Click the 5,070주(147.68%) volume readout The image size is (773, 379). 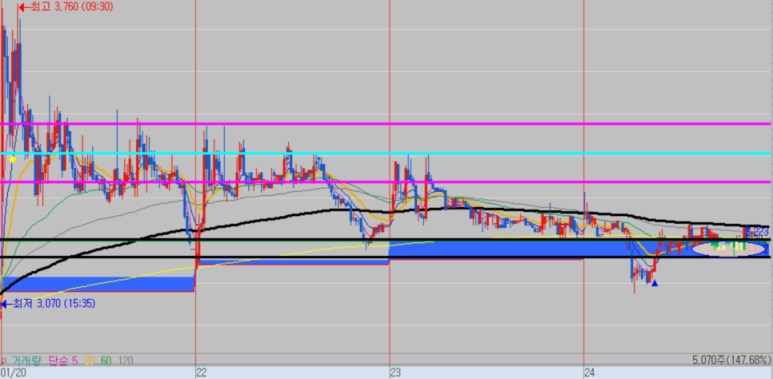[x=731, y=360]
